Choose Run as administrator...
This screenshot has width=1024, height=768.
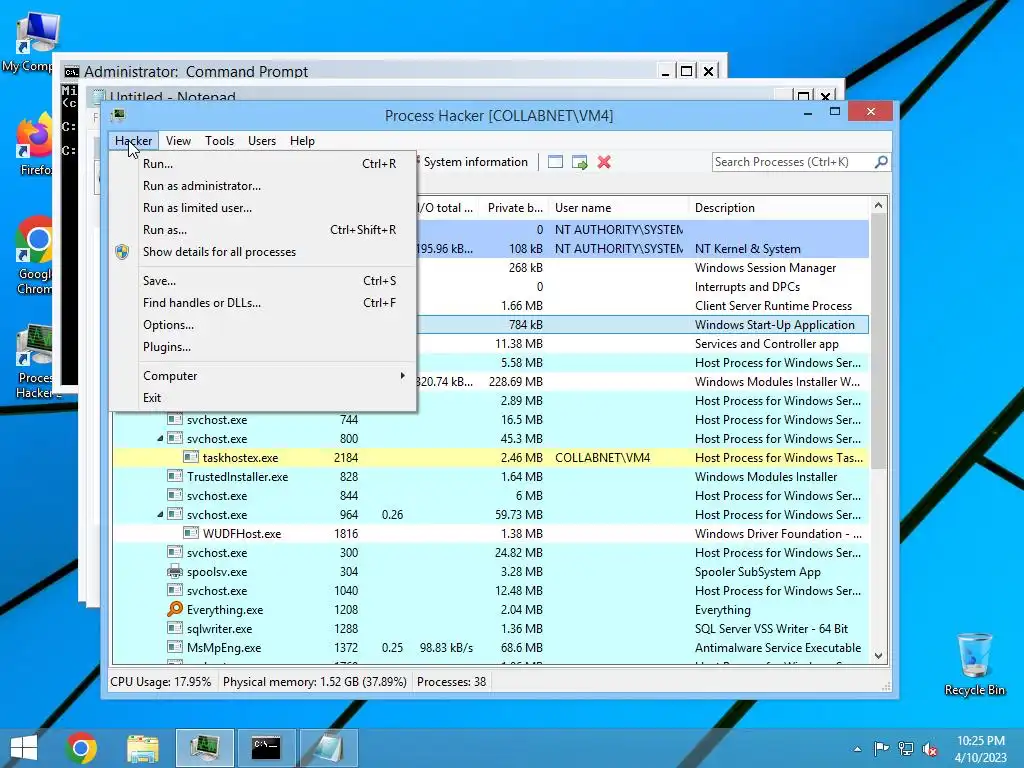tap(263, 186)
